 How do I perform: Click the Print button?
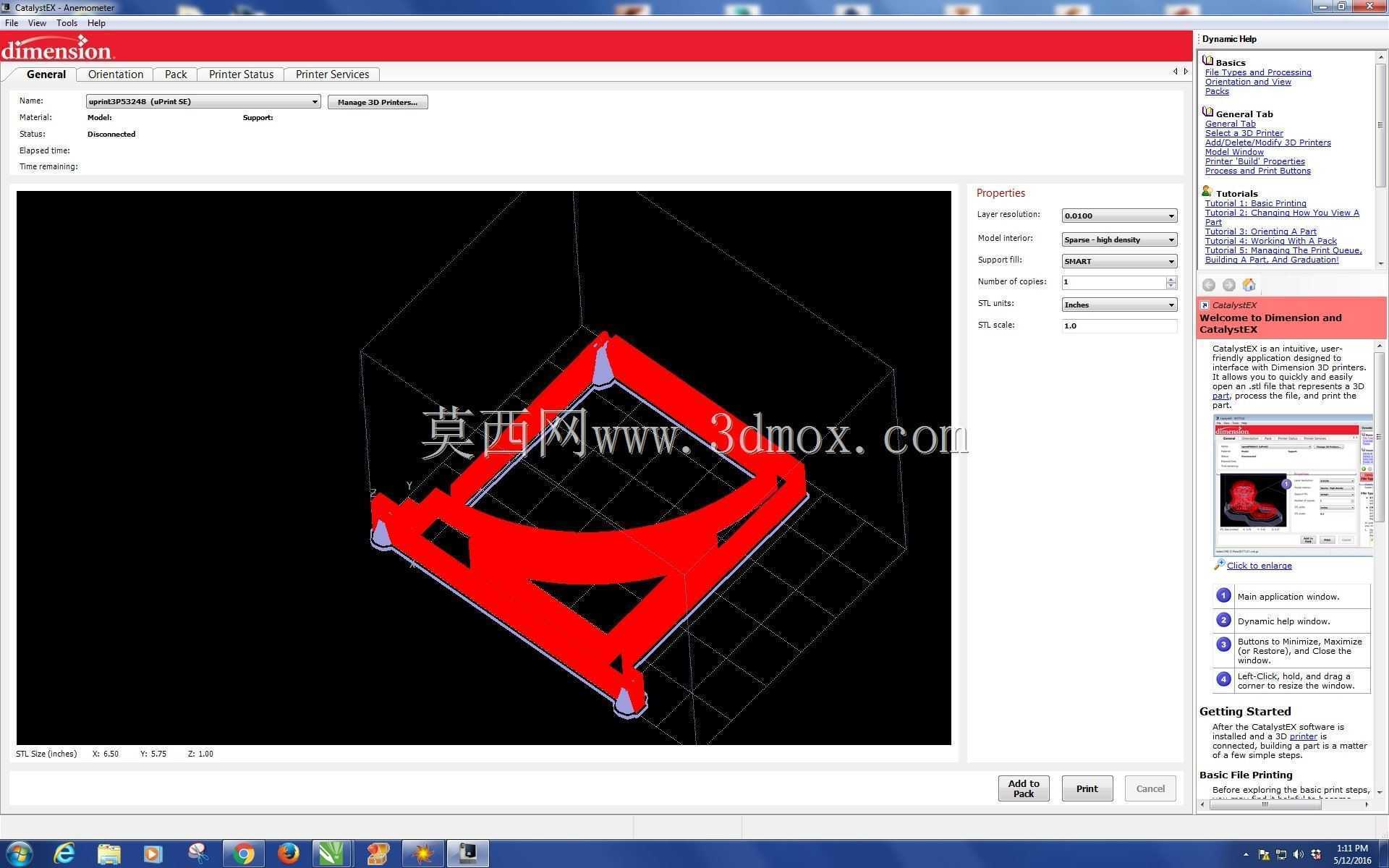[x=1087, y=788]
